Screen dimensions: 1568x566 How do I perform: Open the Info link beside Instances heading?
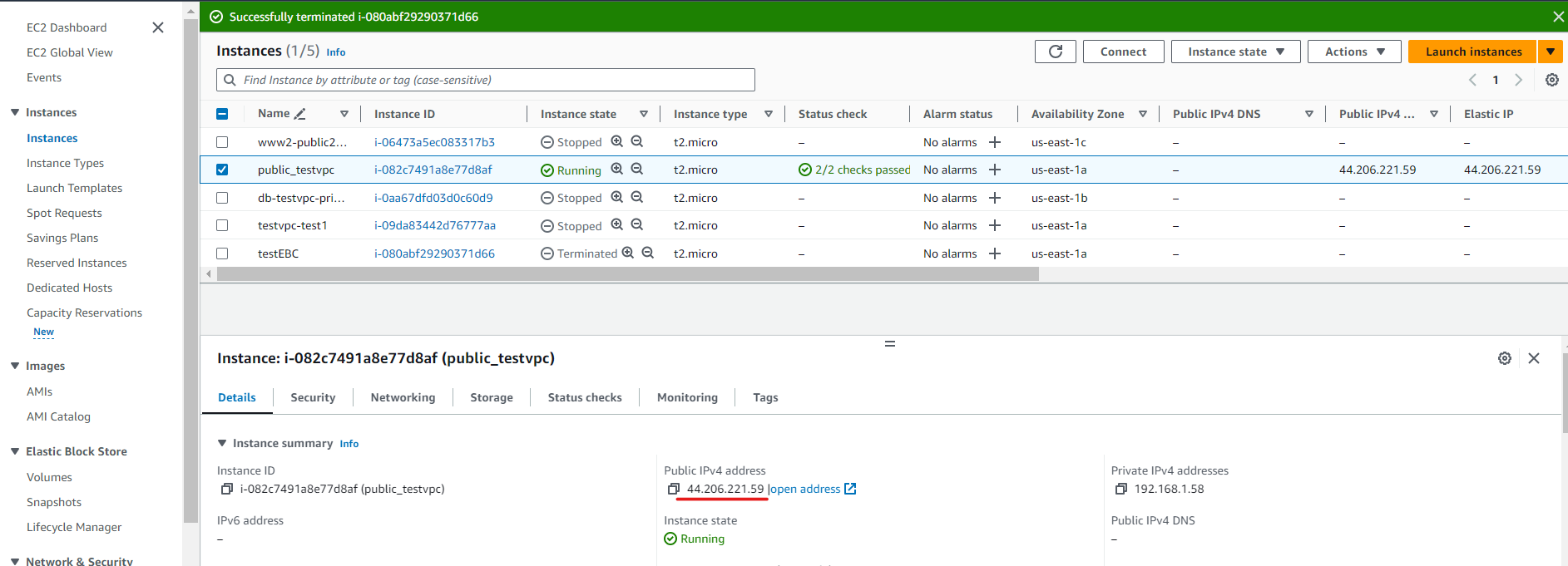pyautogui.click(x=335, y=52)
